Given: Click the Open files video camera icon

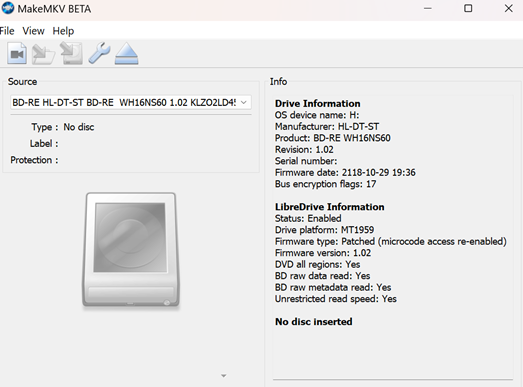Looking at the screenshot, I should 17,53.
